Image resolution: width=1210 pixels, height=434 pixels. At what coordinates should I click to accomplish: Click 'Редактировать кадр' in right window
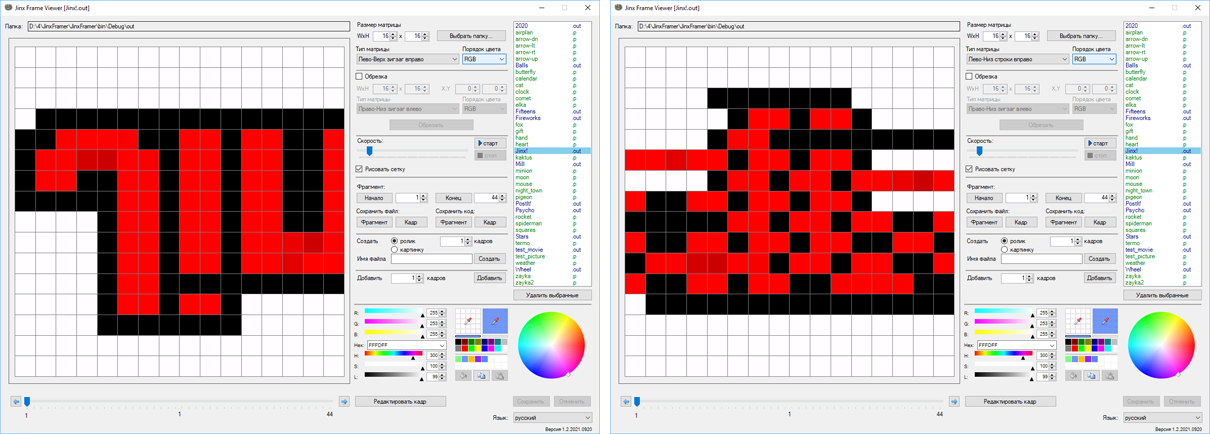tap(1009, 402)
